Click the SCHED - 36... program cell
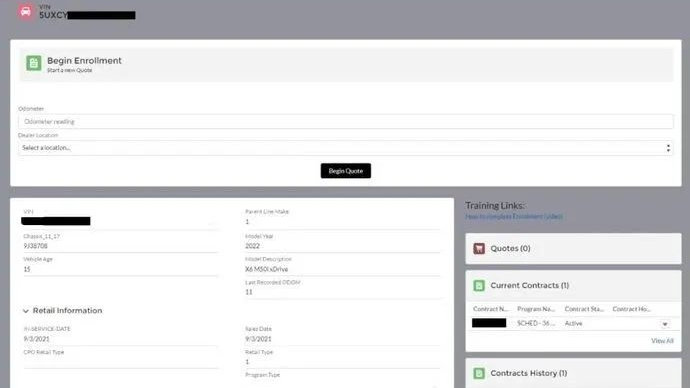 click(536, 323)
